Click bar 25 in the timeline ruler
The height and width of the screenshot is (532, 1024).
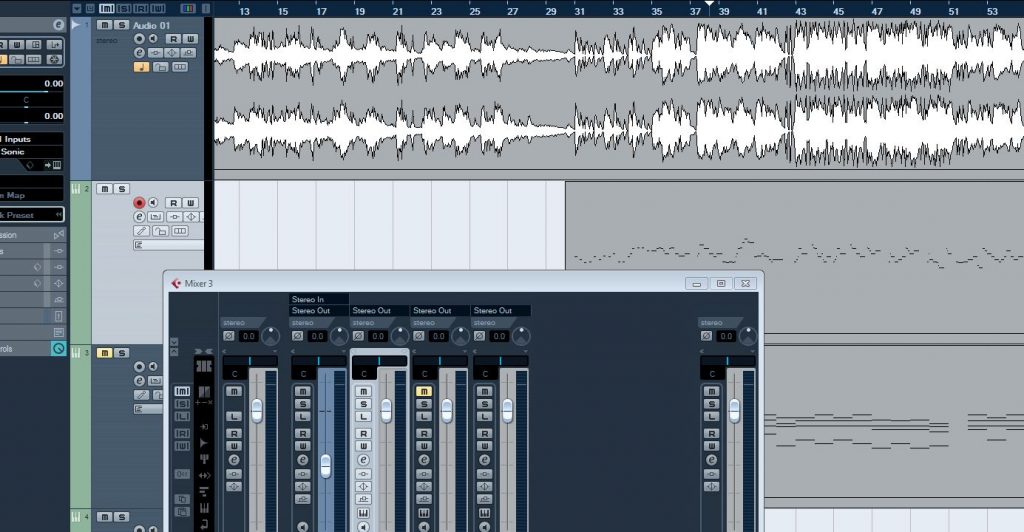tap(475, 11)
